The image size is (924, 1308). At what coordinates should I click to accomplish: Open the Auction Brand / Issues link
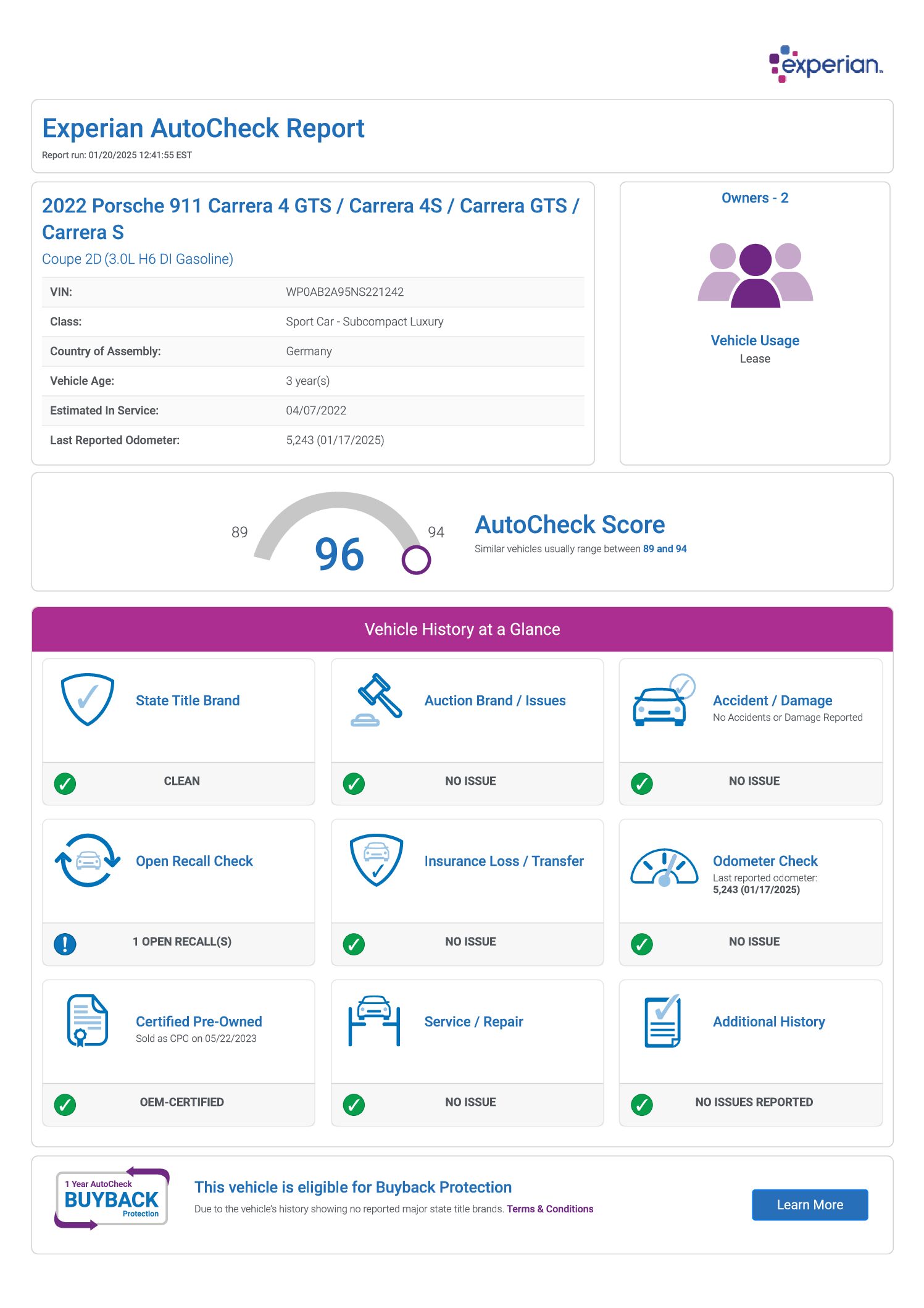pyautogui.click(x=495, y=700)
